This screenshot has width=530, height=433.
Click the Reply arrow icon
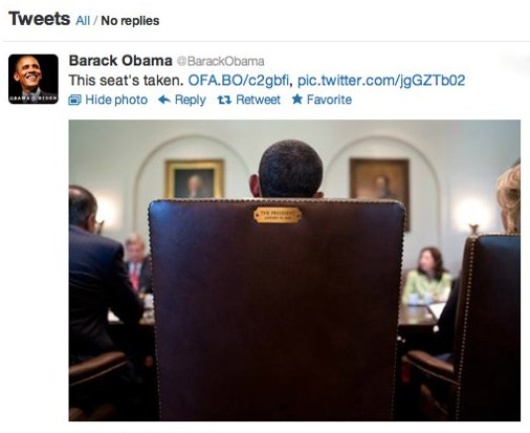[x=164, y=99]
